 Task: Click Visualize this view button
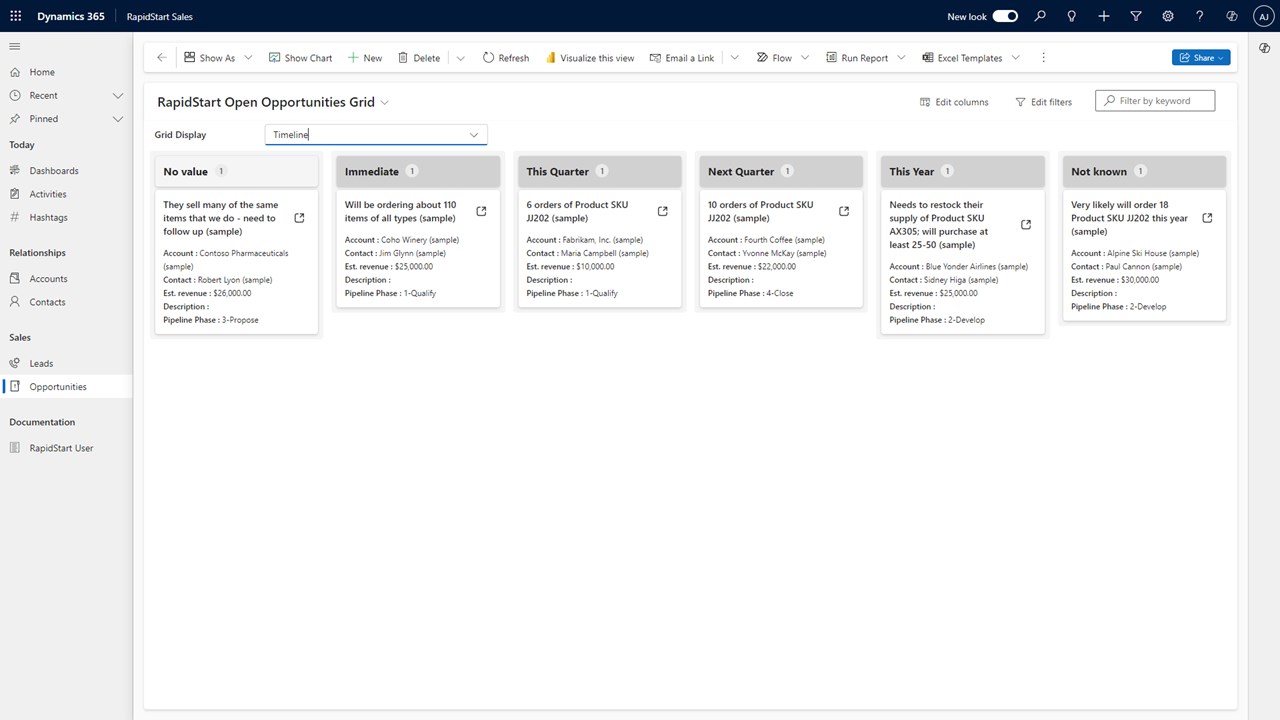pos(590,58)
